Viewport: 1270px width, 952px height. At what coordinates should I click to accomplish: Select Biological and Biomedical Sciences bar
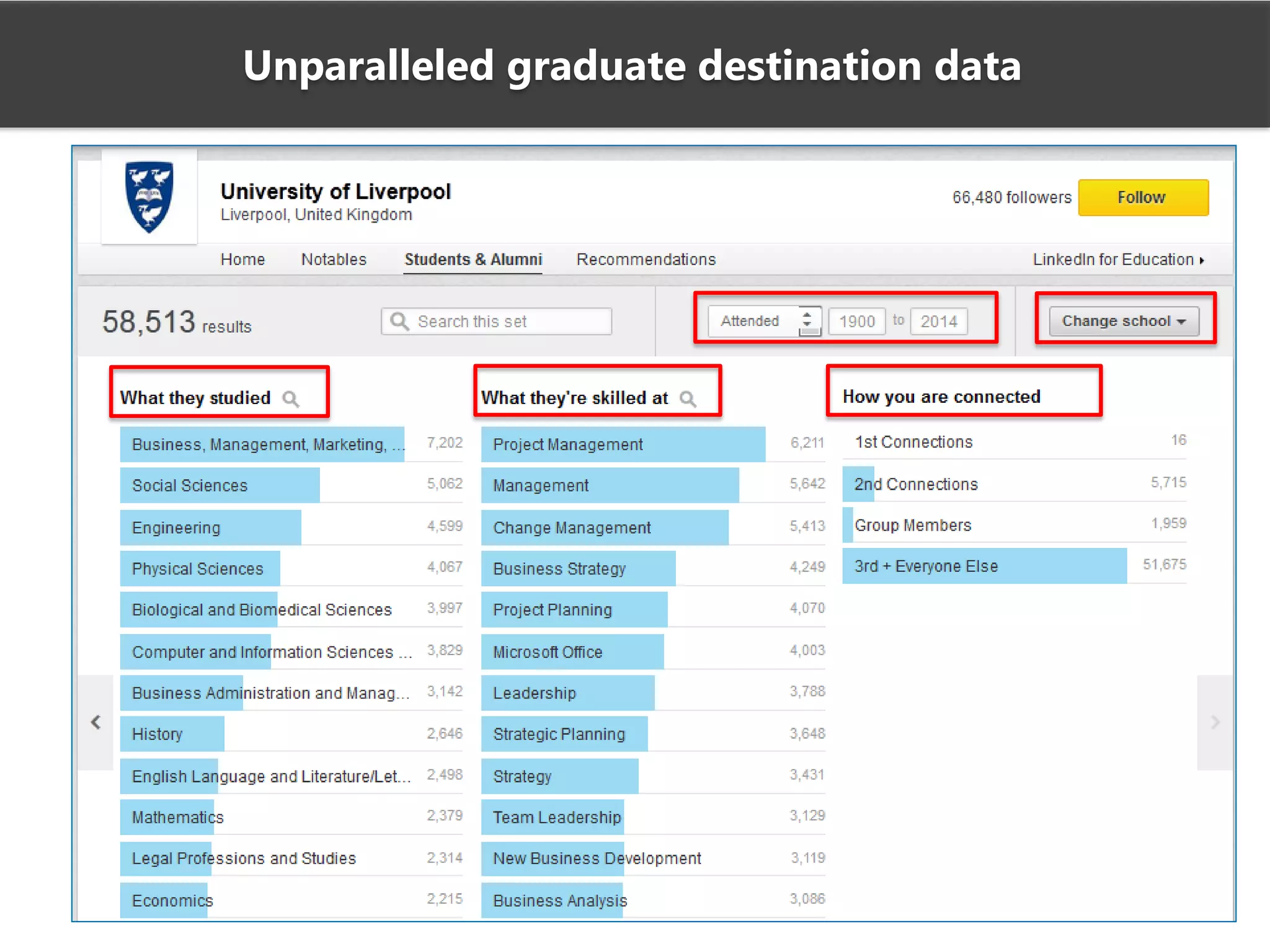point(291,610)
